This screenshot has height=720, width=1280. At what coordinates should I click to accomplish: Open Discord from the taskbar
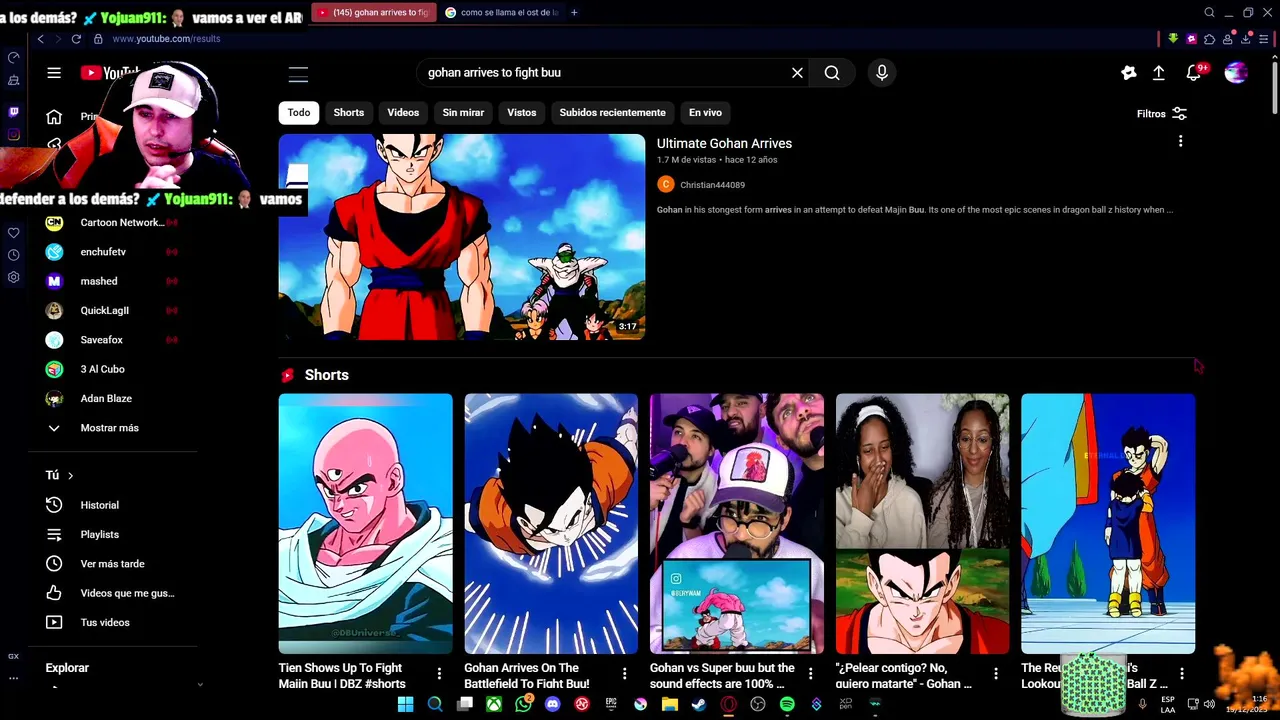[x=552, y=704]
